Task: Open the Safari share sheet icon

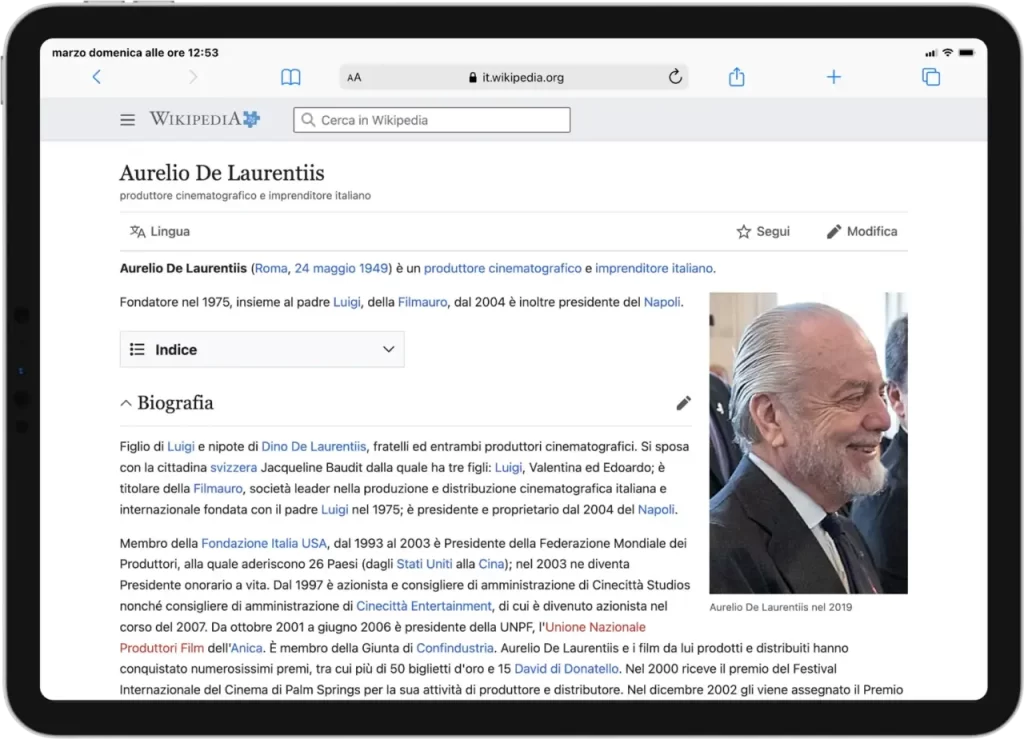Action: (737, 77)
